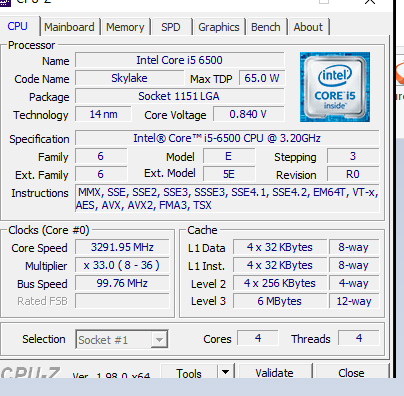Click the Instructions list field
The image size is (404, 396).
tap(227, 199)
